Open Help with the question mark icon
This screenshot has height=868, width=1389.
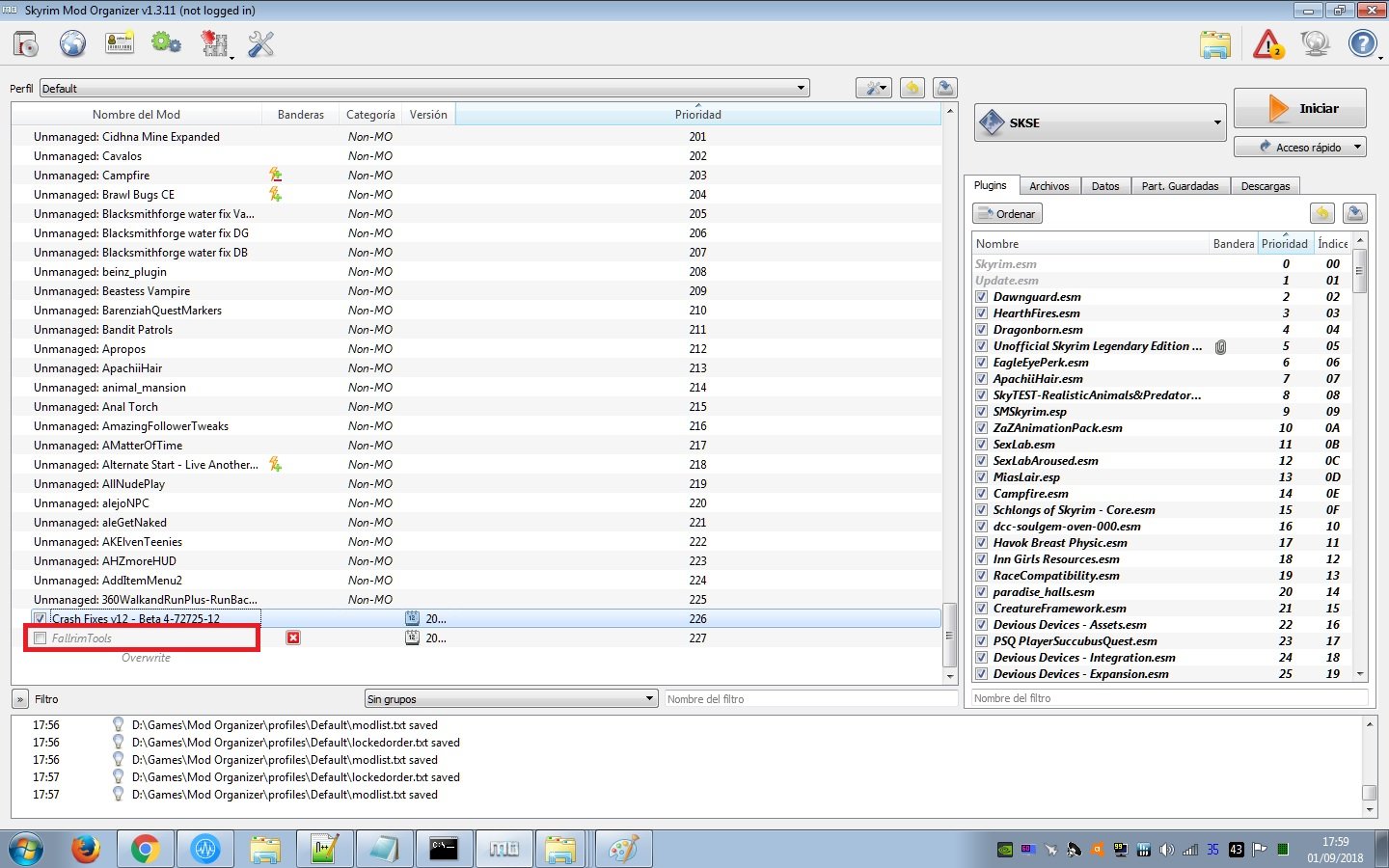point(1362,44)
